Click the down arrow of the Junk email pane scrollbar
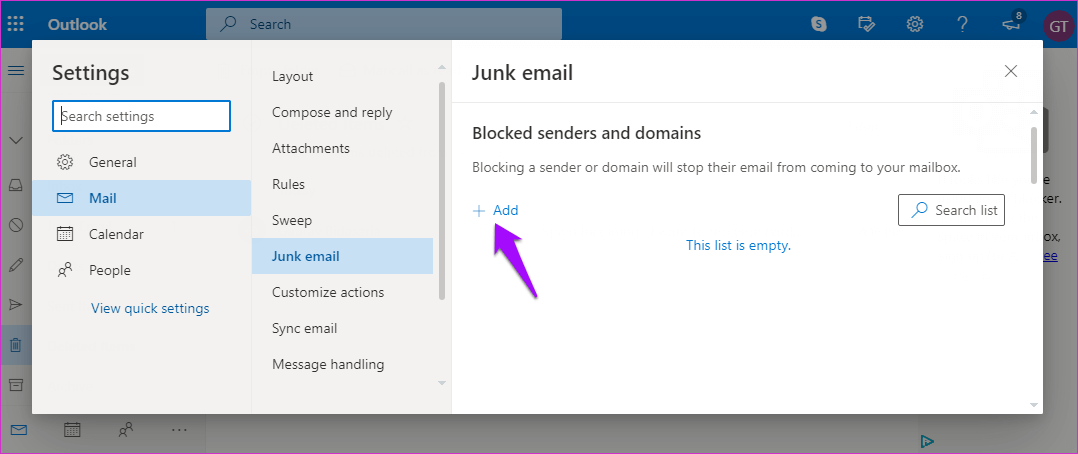Viewport: 1078px width, 454px height. (x=1033, y=405)
